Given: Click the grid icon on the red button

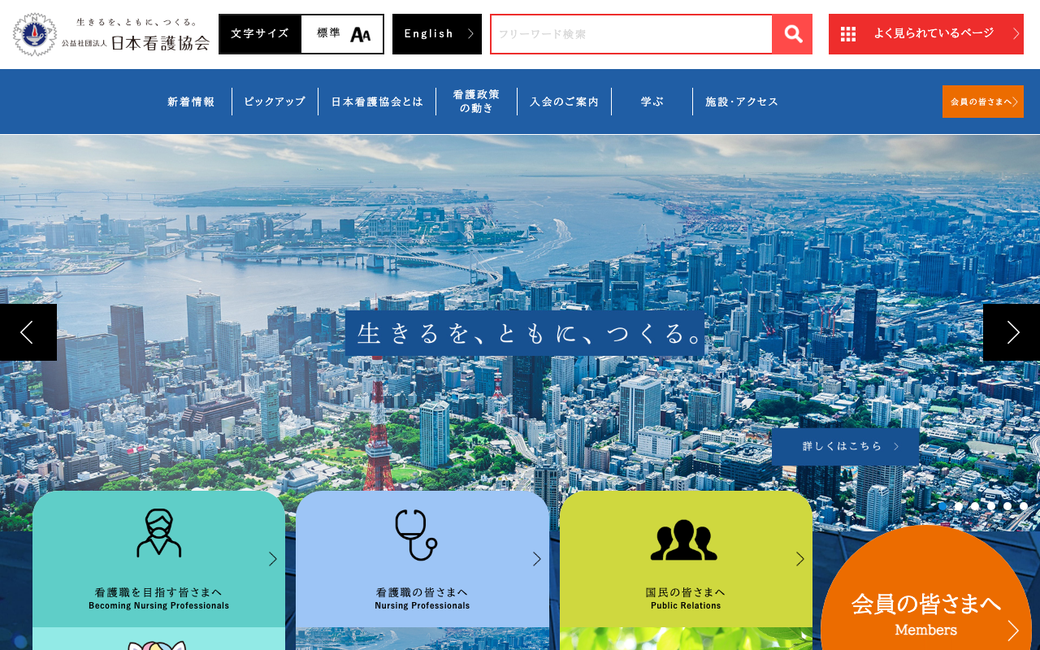Looking at the screenshot, I should coord(848,34).
